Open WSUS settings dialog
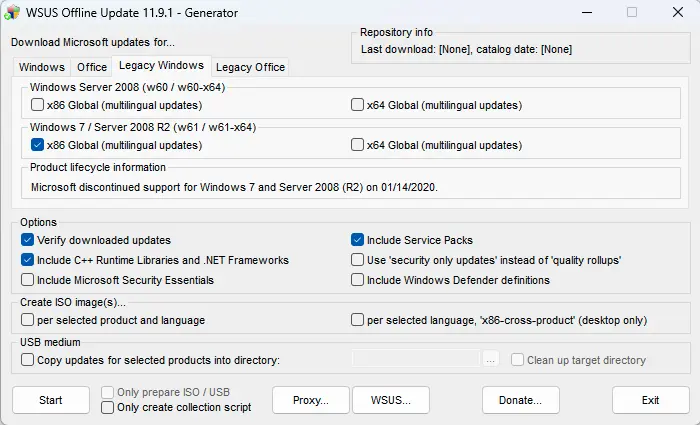Screen dimensions: 700x425 pos(391,400)
